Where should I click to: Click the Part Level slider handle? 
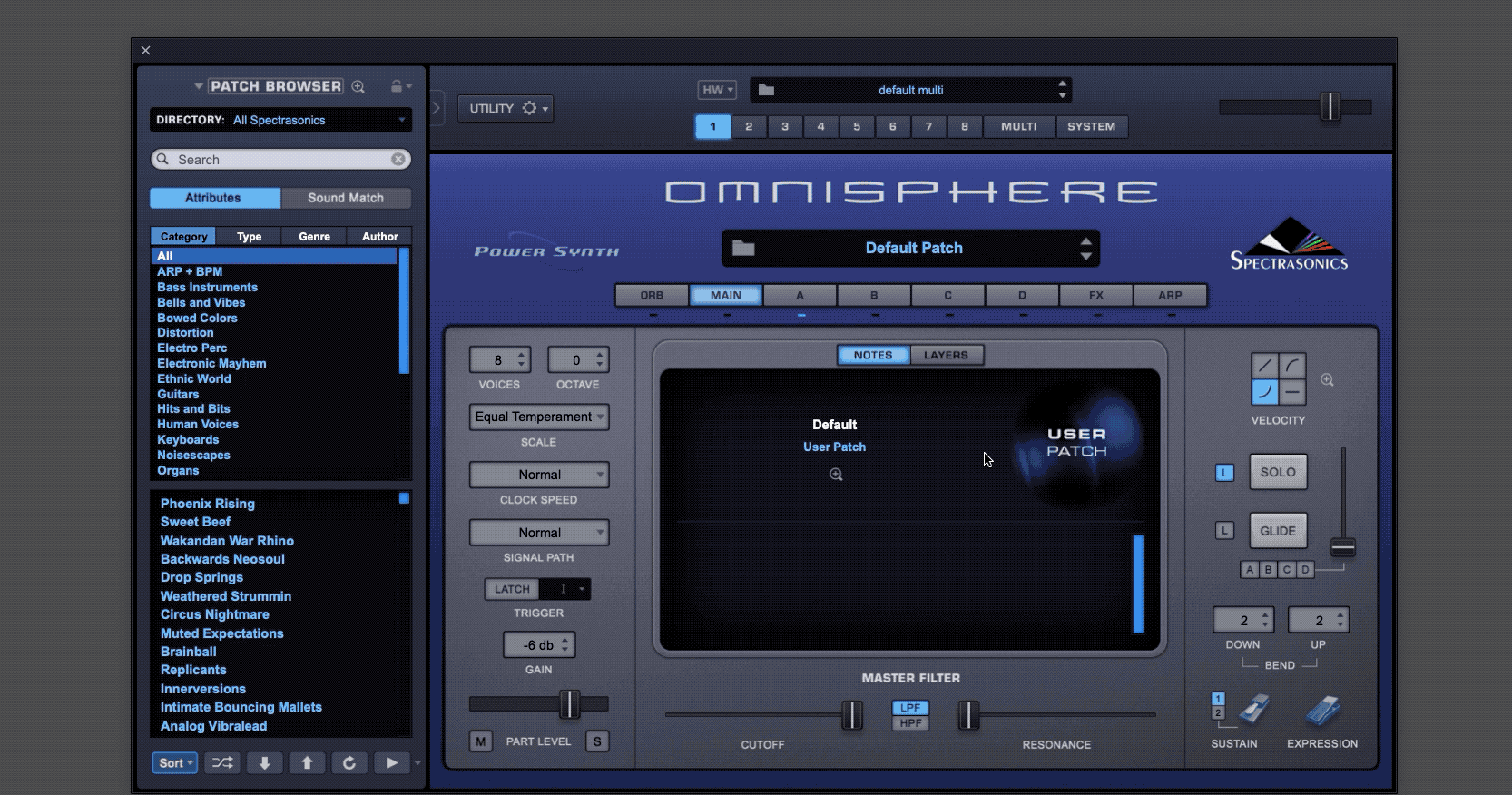[x=569, y=703]
